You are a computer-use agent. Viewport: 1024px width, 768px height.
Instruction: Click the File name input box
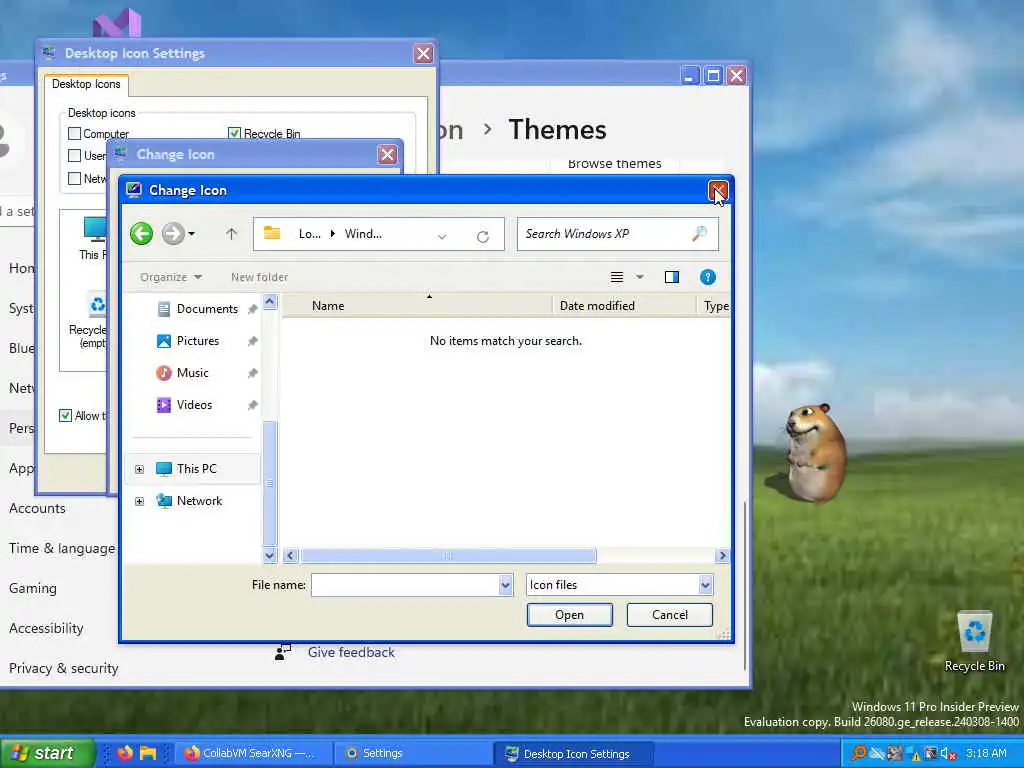tap(406, 585)
